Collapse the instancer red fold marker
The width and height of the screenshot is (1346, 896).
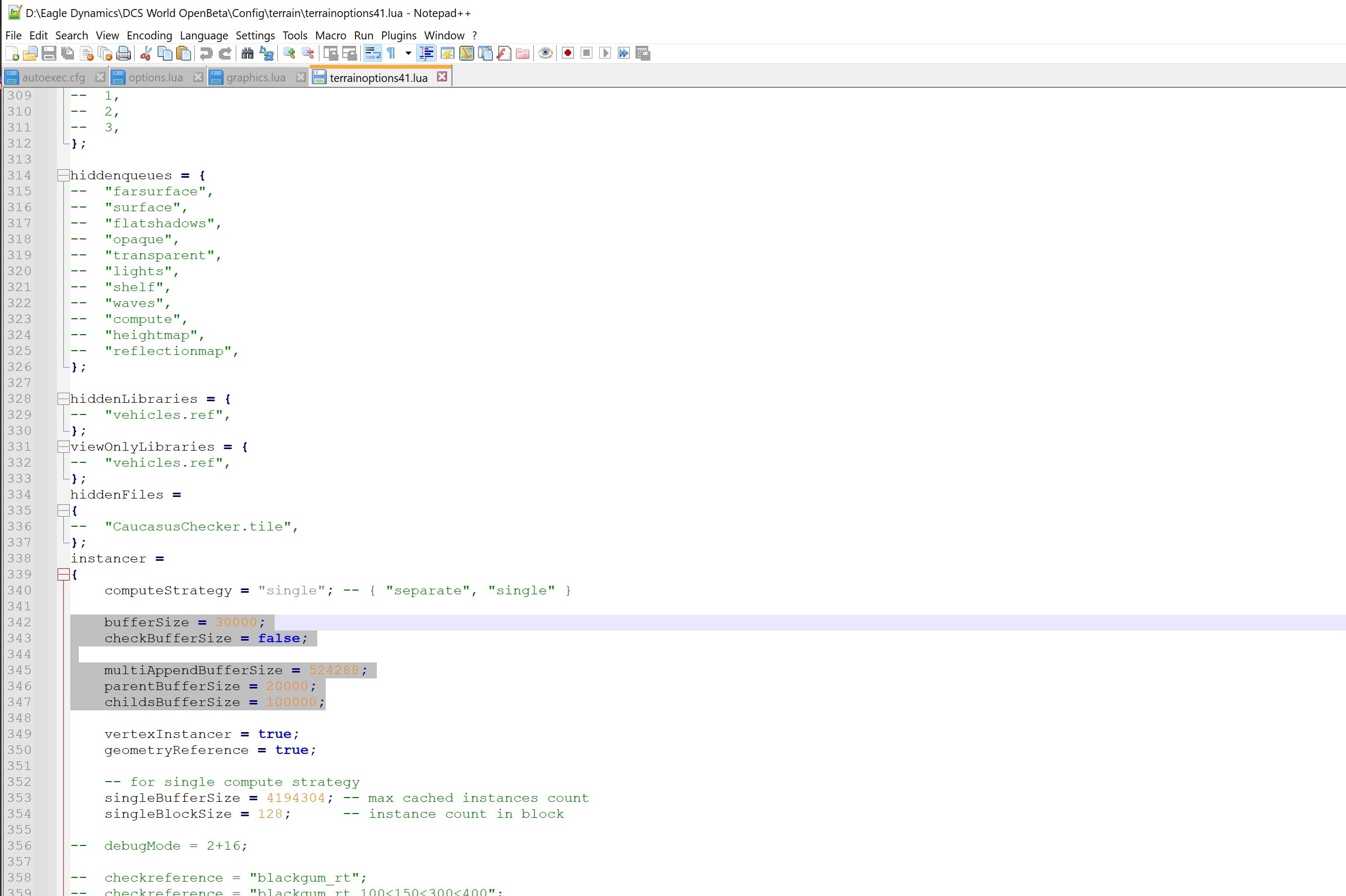(63, 575)
